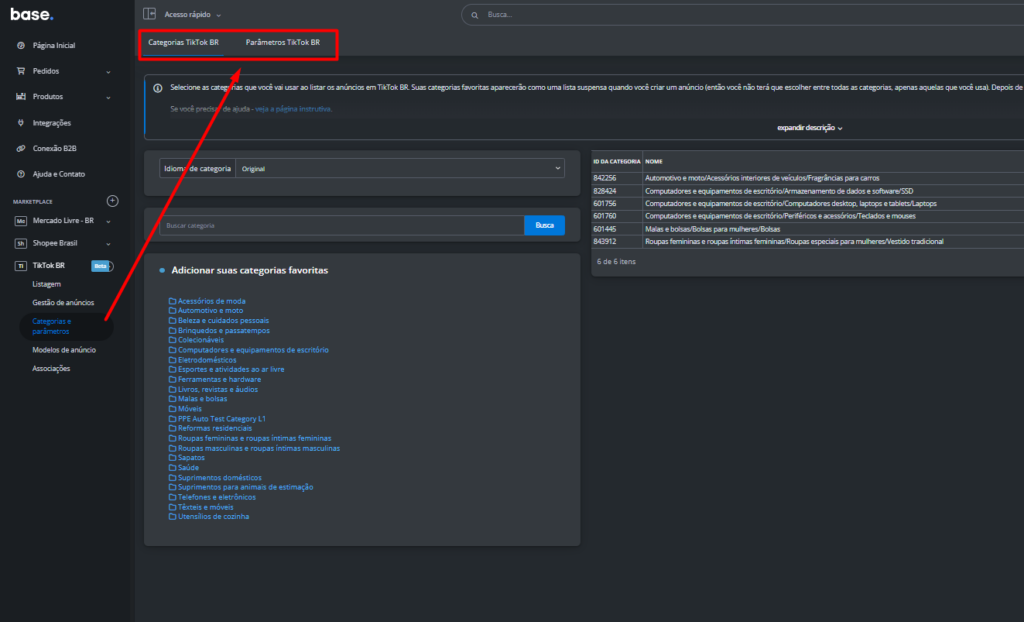Select category row 828424
The height and width of the screenshot is (622, 1024).
click(808, 191)
